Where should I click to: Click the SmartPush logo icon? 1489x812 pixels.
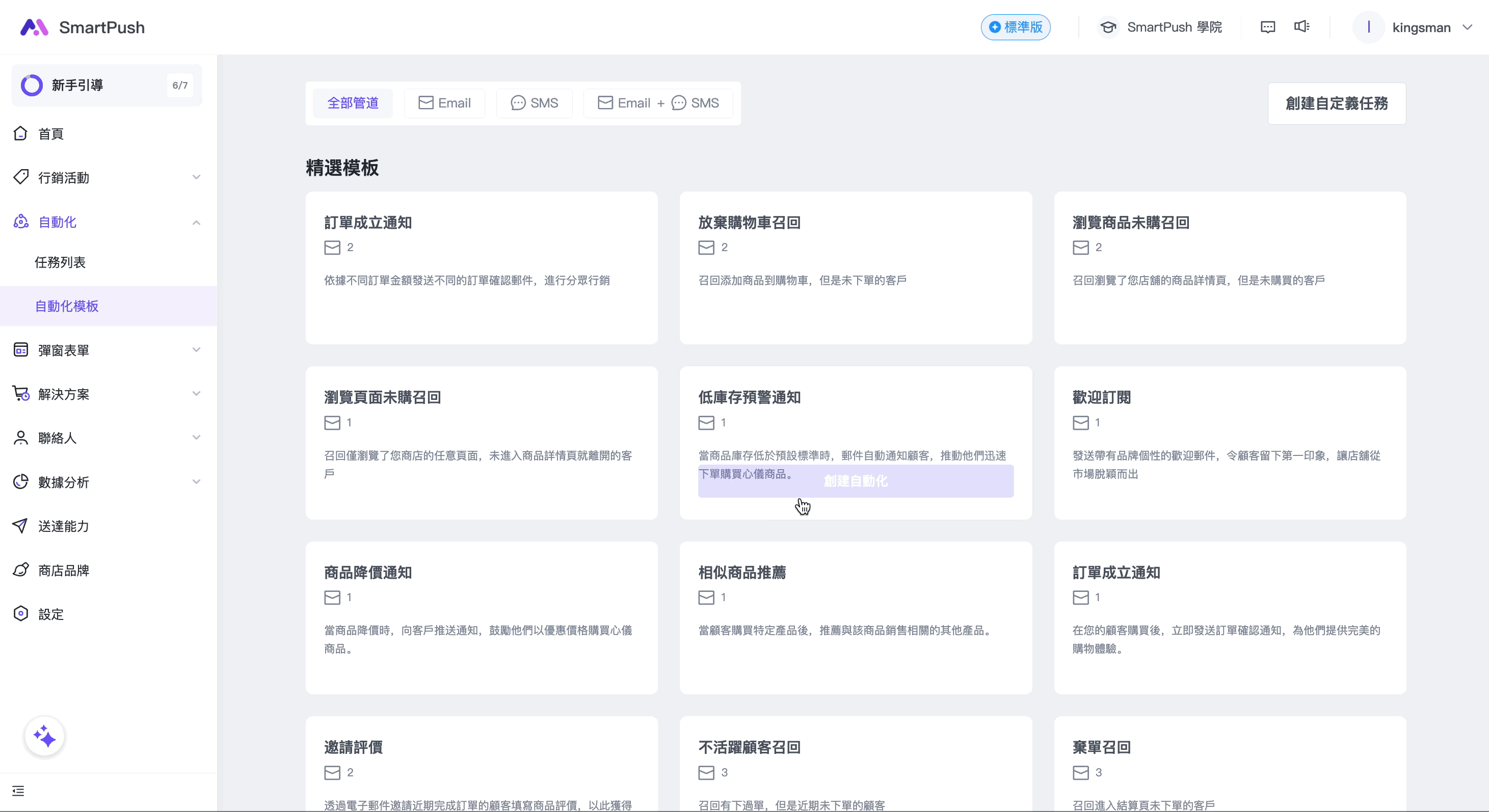[x=34, y=27]
